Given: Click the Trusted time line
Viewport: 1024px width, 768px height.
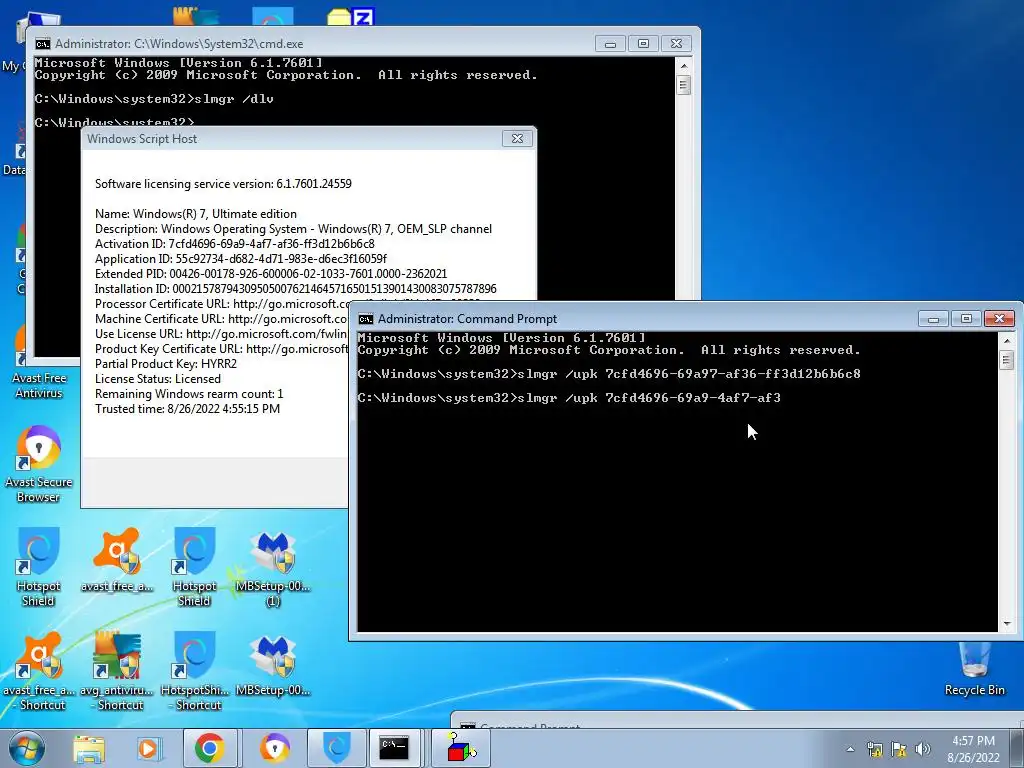Looking at the screenshot, I should pos(187,409).
